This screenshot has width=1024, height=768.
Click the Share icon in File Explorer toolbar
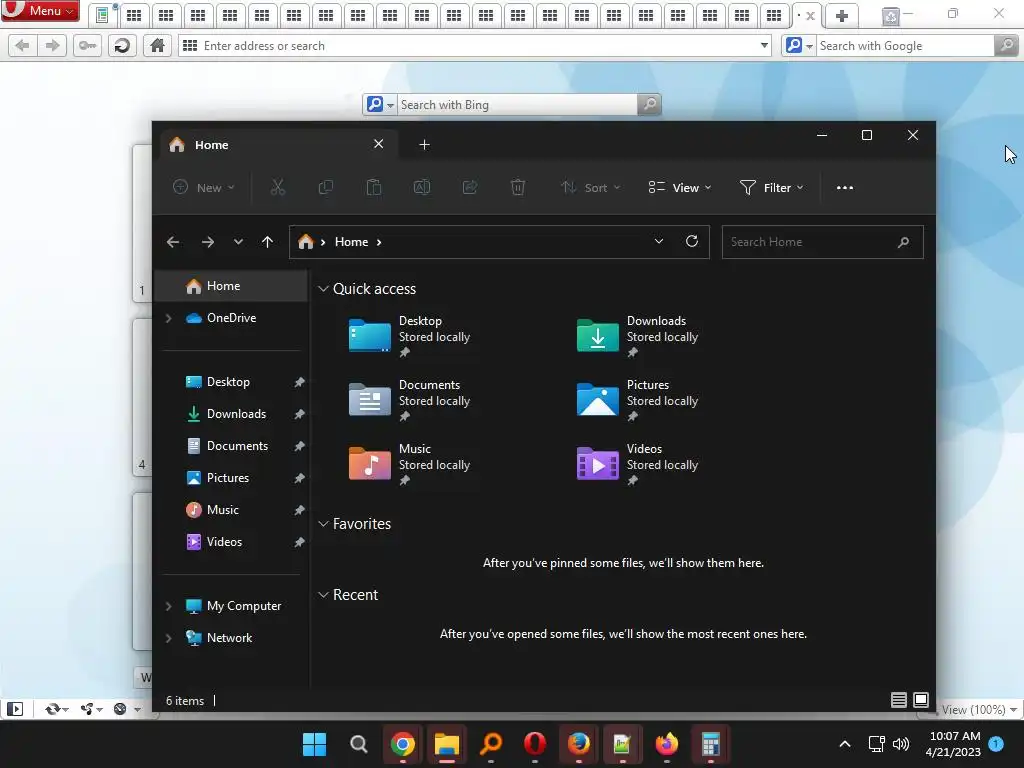click(x=470, y=187)
